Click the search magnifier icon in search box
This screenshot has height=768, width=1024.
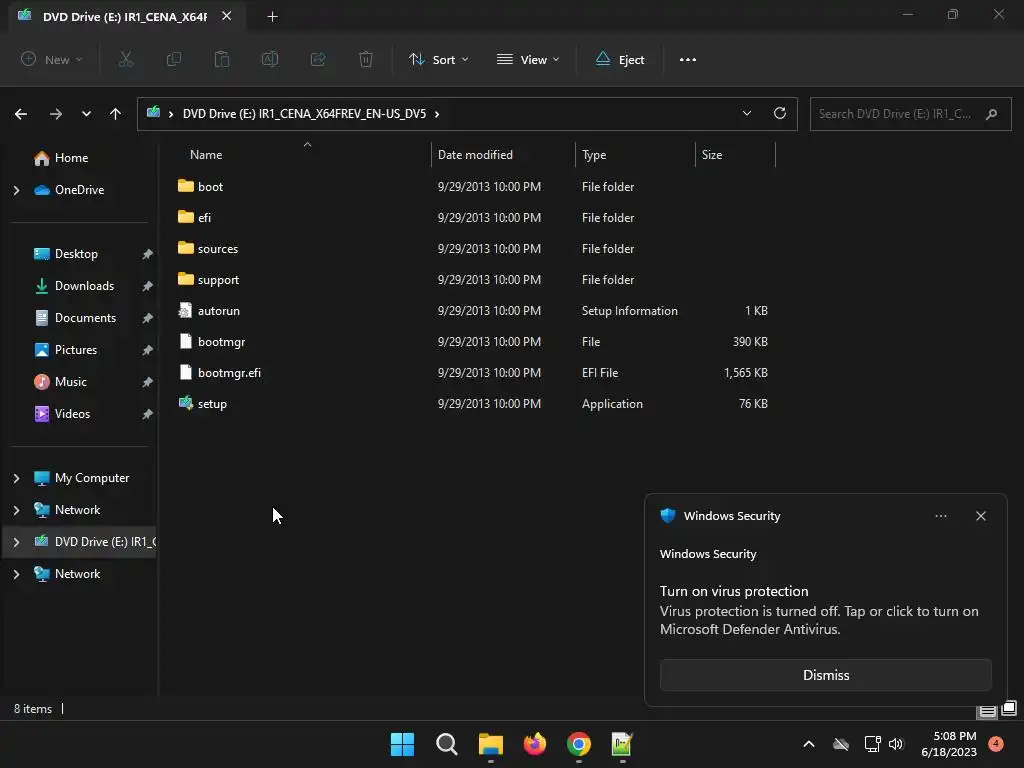[x=991, y=114]
